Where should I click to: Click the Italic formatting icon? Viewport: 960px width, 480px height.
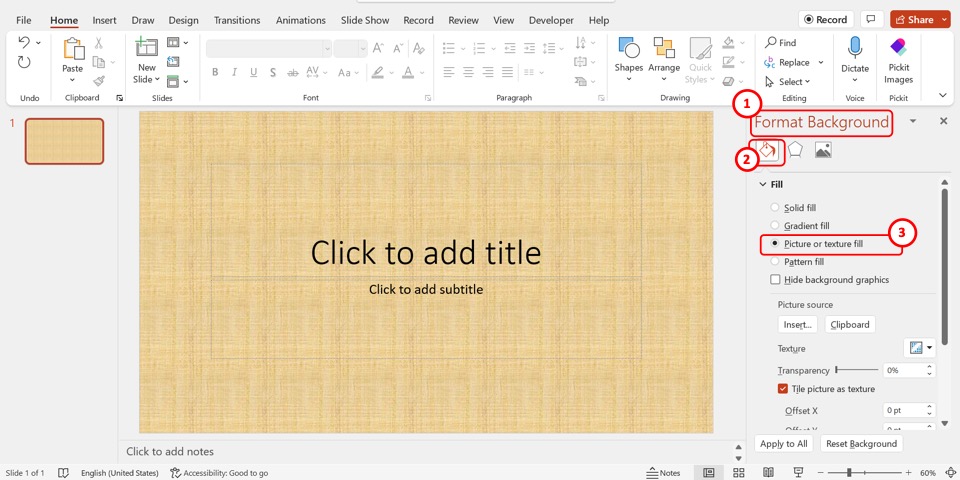234,72
